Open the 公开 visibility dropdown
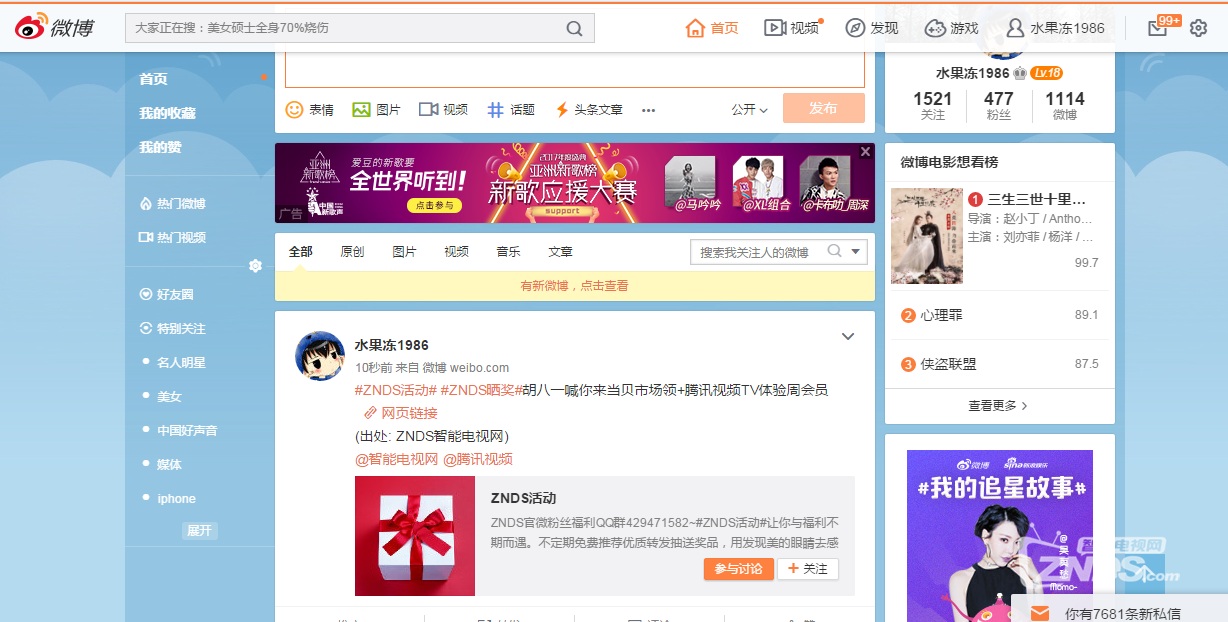Image resolution: width=1228 pixels, height=622 pixels. (750, 110)
